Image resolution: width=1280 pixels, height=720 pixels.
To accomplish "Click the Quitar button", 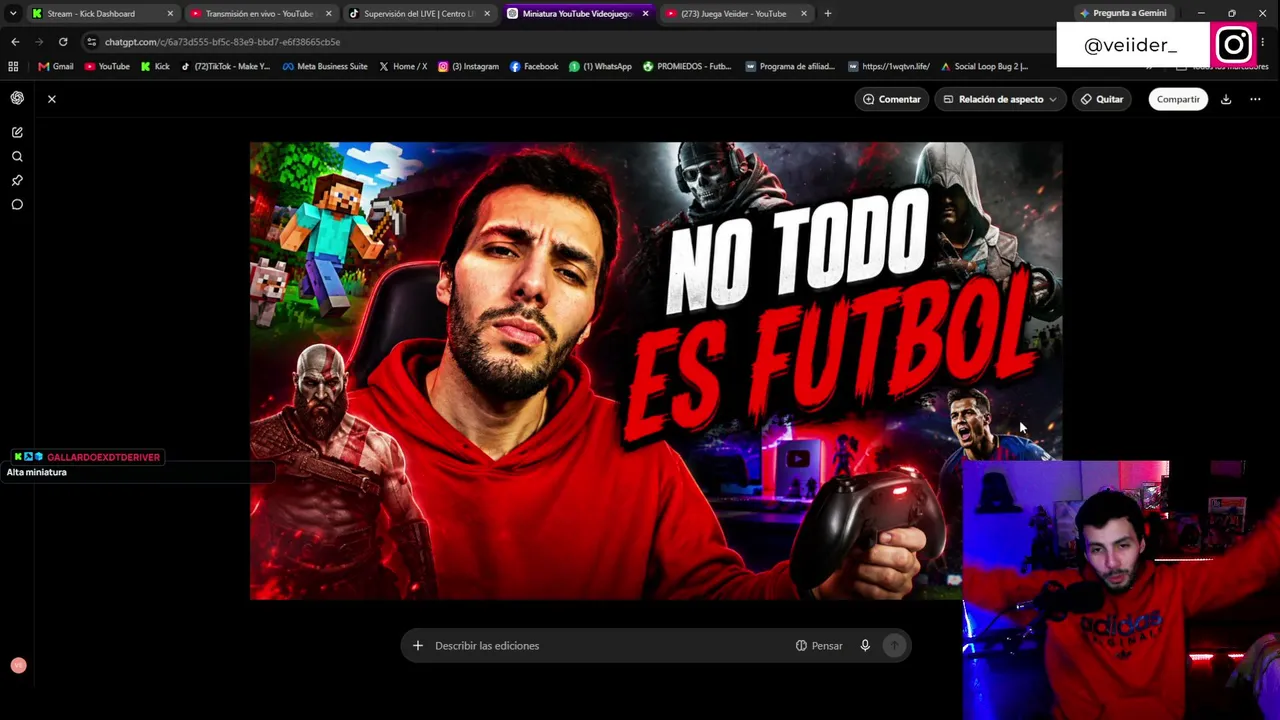I will pos(1101,99).
